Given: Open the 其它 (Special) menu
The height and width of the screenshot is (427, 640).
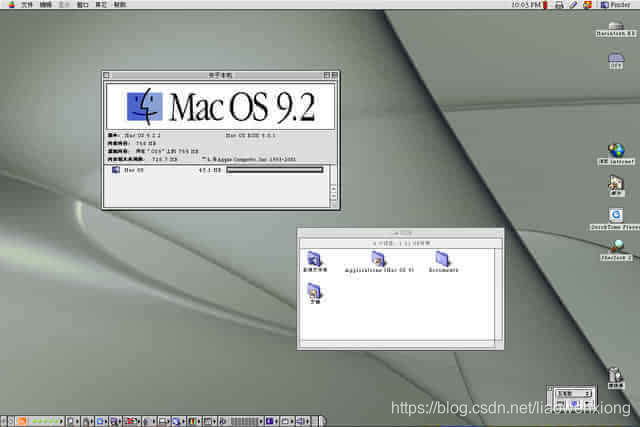Looking at the screenshot, I should [101, 5].
